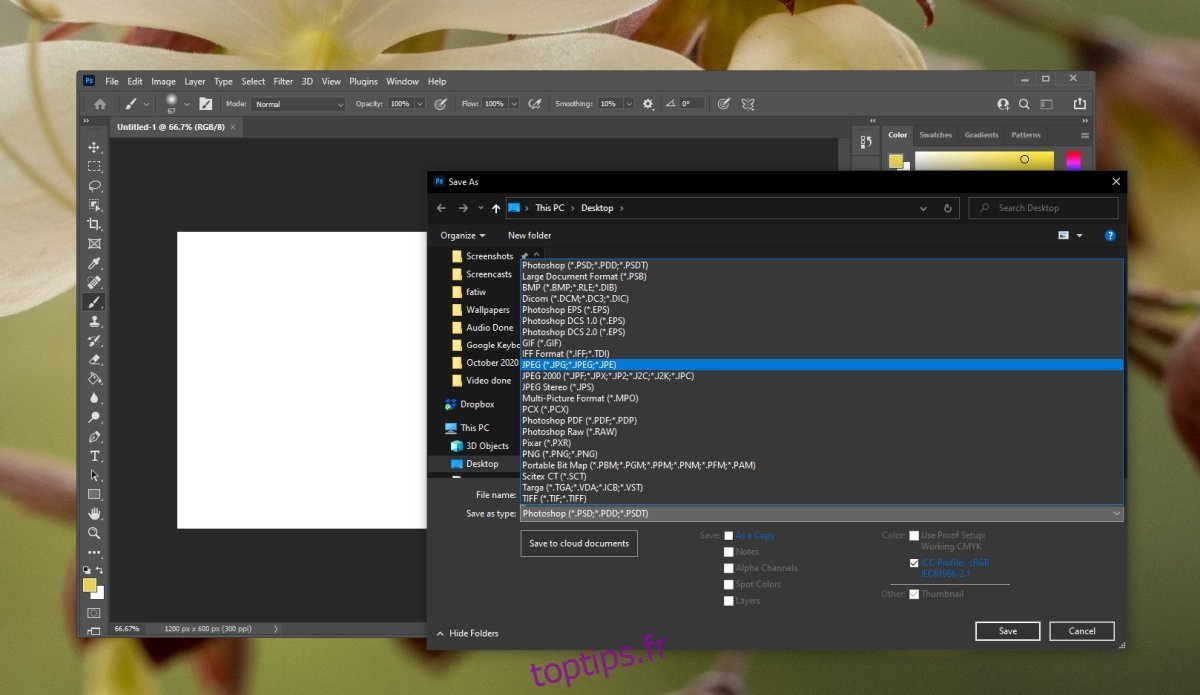Open the Organize dropdown menu
This screenshot has width=1200, height=695.
[463, 236]
